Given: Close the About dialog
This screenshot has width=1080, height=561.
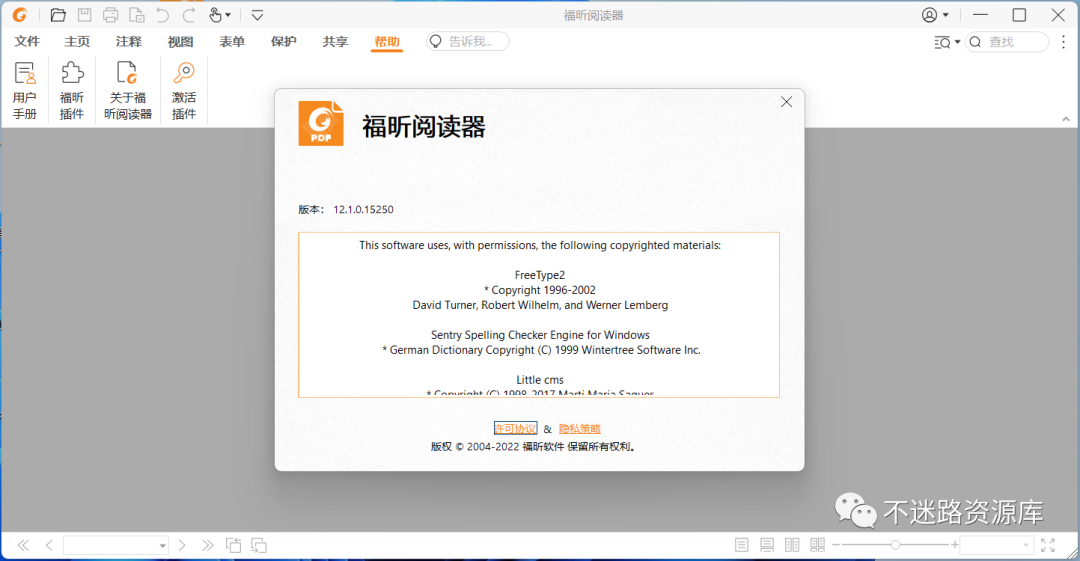Looking at the screenshot, I should click(786, 102).
